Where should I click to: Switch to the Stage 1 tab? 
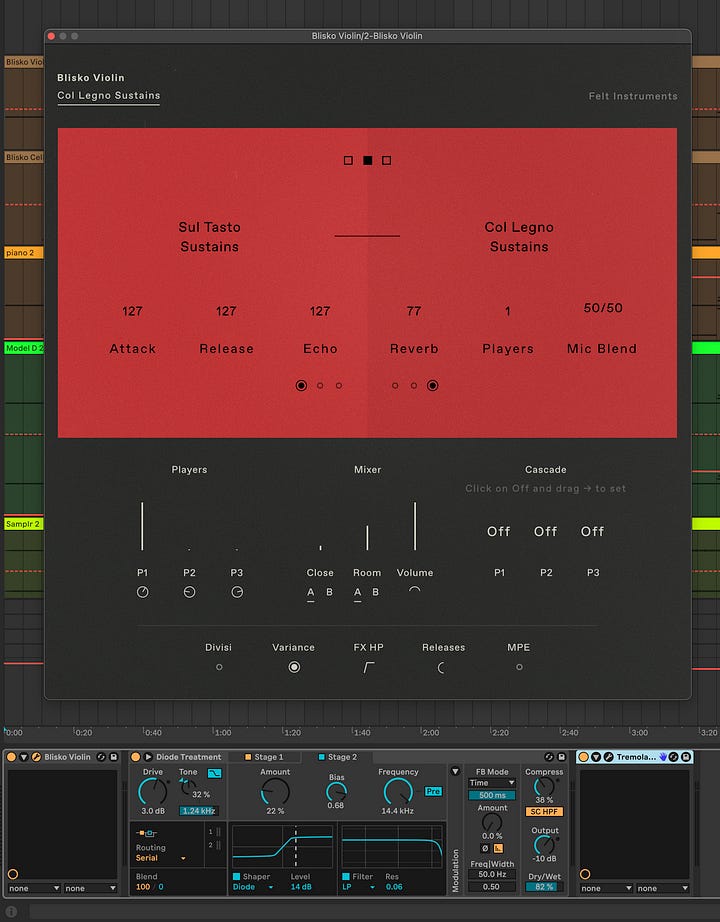(264, 757)
